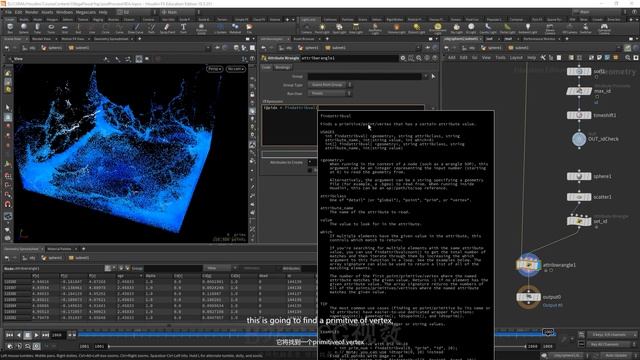This screenshot has width=640, height=360.
Task: Select the Font shelf tool
Action: pos(183,28)
